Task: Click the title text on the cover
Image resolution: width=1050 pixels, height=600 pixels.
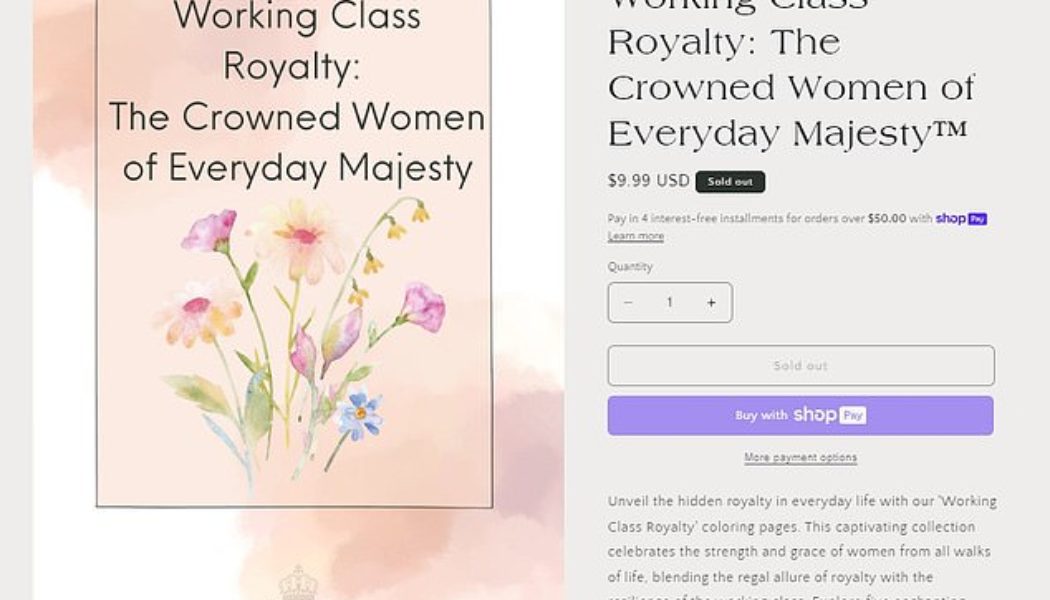Action: coord(296,92)
